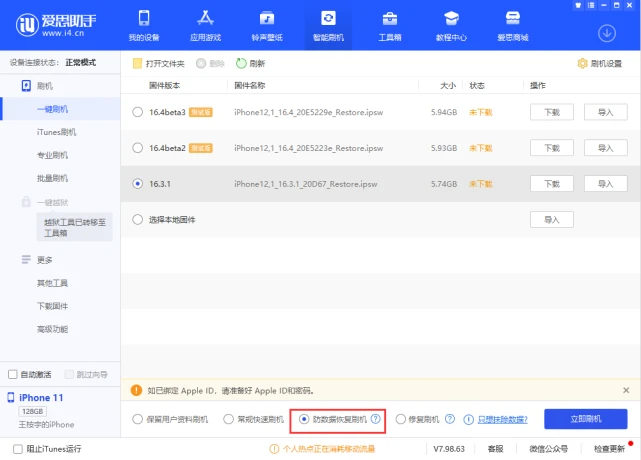Click the 一键越狱 lock icon
The image size is (641, 460).
tap(26, 202)
